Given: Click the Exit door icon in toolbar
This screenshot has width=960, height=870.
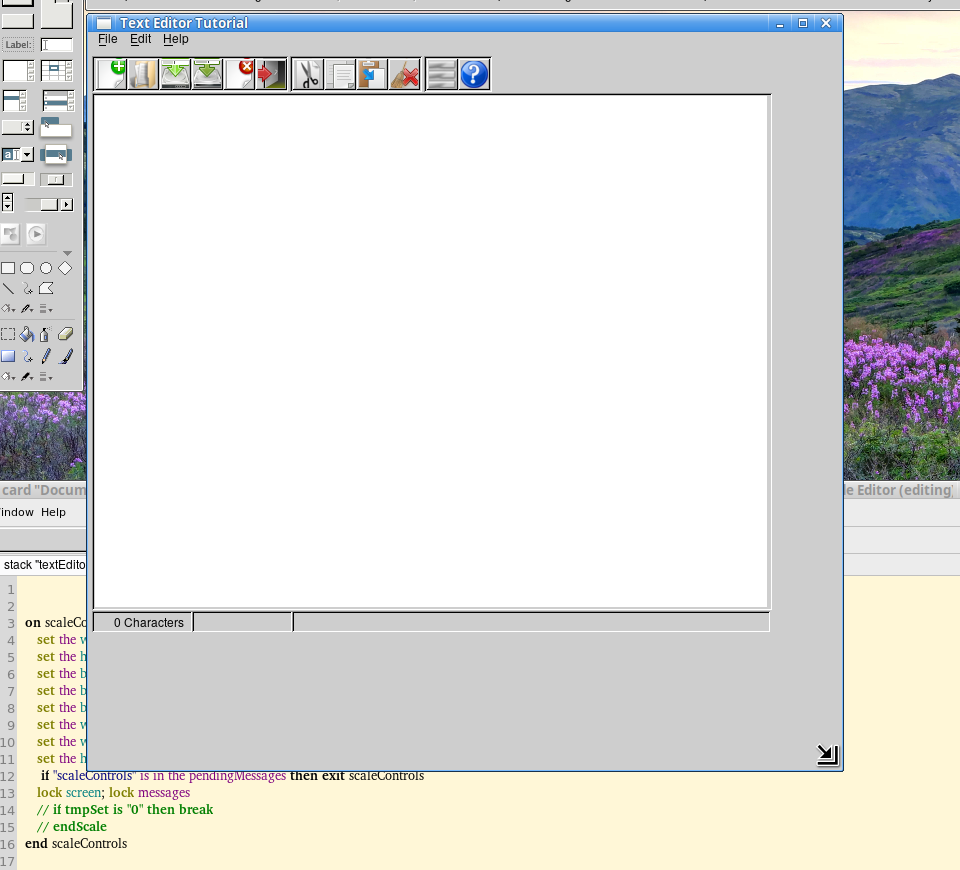Looking at the screenshot, I should pyautogui.click(x=271, y=74).
